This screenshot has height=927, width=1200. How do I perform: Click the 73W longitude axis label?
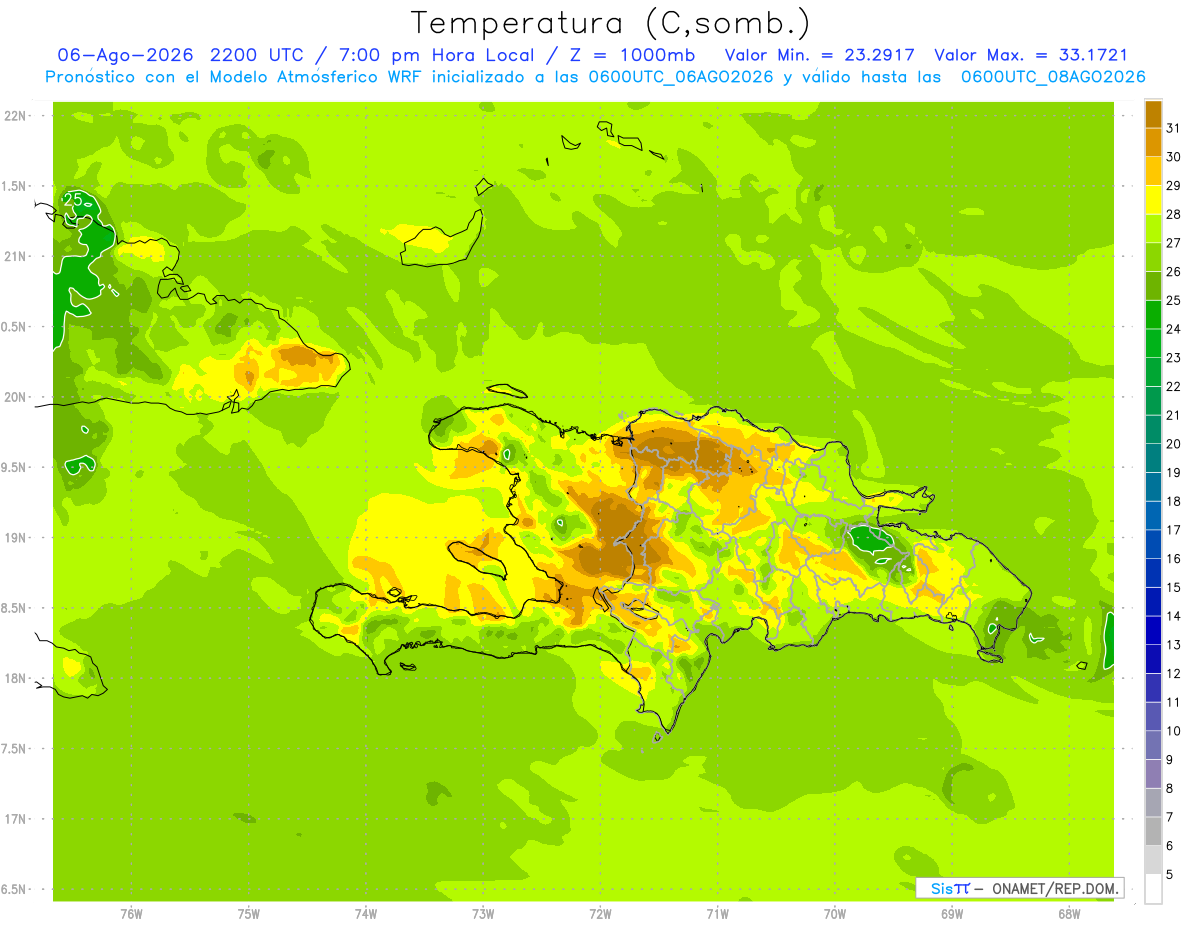point(483,914)
